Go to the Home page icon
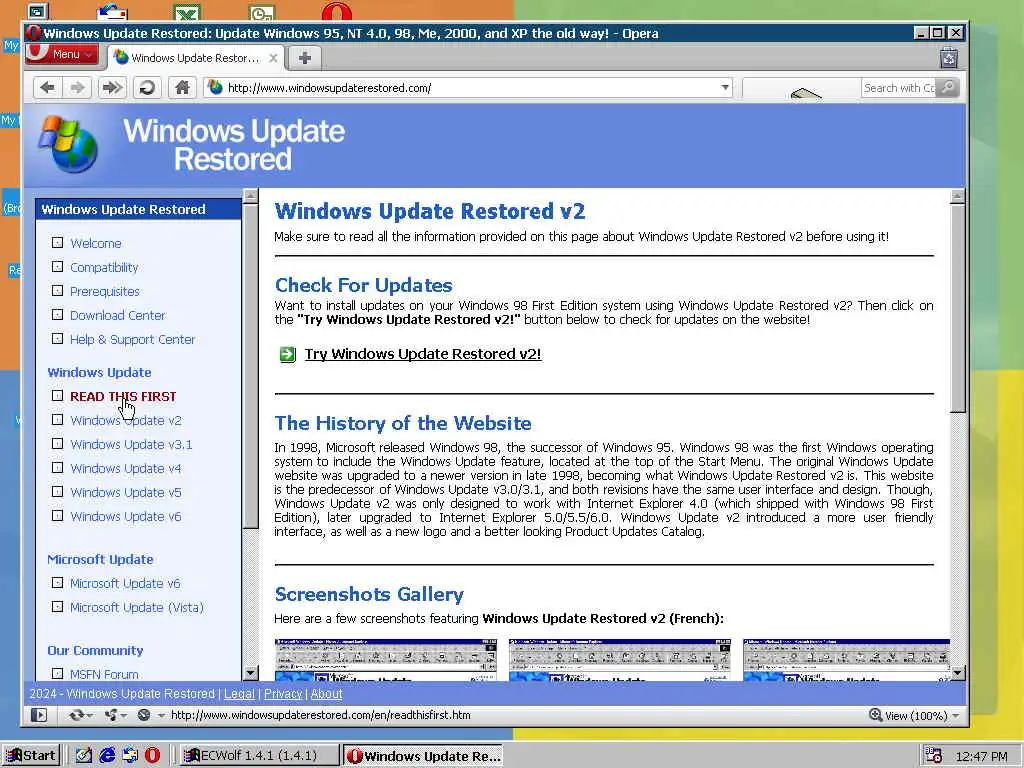1024x768 pixels. tap(182, 88)
